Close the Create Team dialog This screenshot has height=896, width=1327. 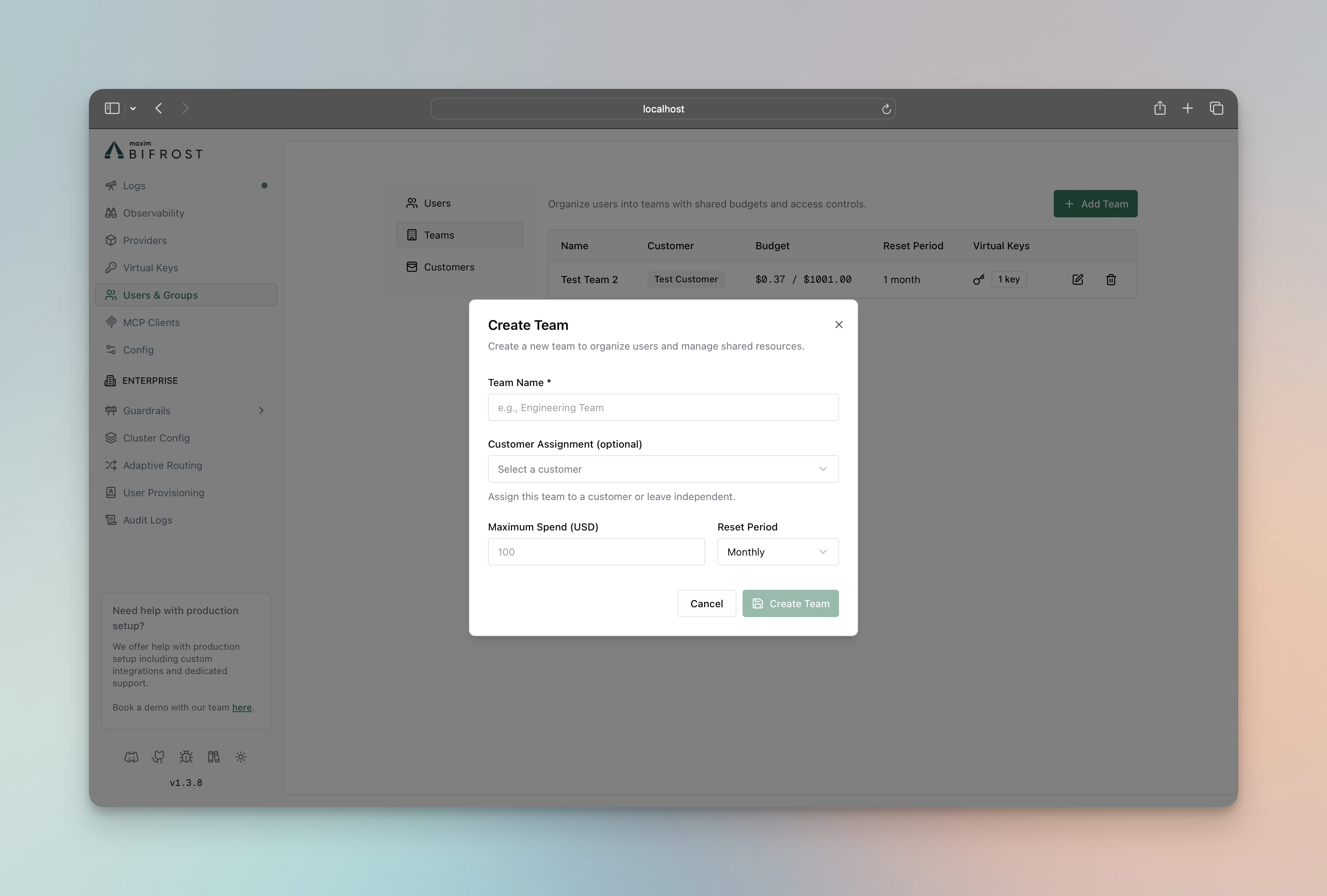tap(838, 325)
